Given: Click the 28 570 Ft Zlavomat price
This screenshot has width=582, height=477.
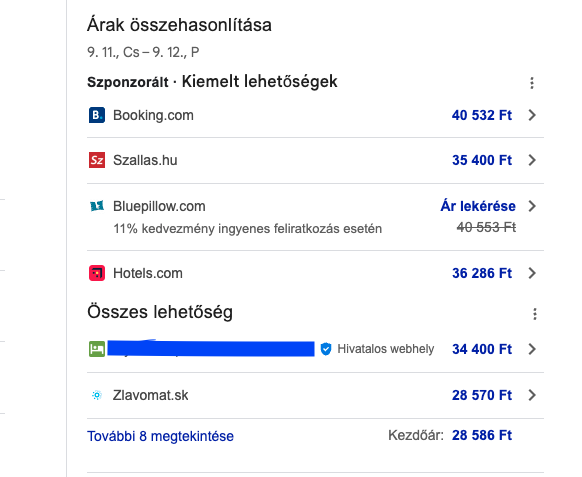Looking at the screenshot, I should [x=482, y=395].
